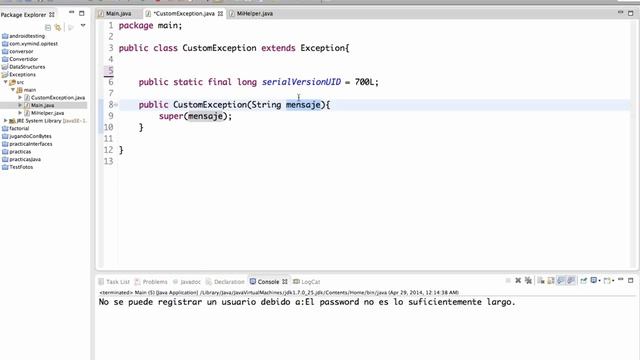Expand the CustomException.java tree node
Image resolution: width=640 pixels, height=360 pixels.
tap(20, 98)
